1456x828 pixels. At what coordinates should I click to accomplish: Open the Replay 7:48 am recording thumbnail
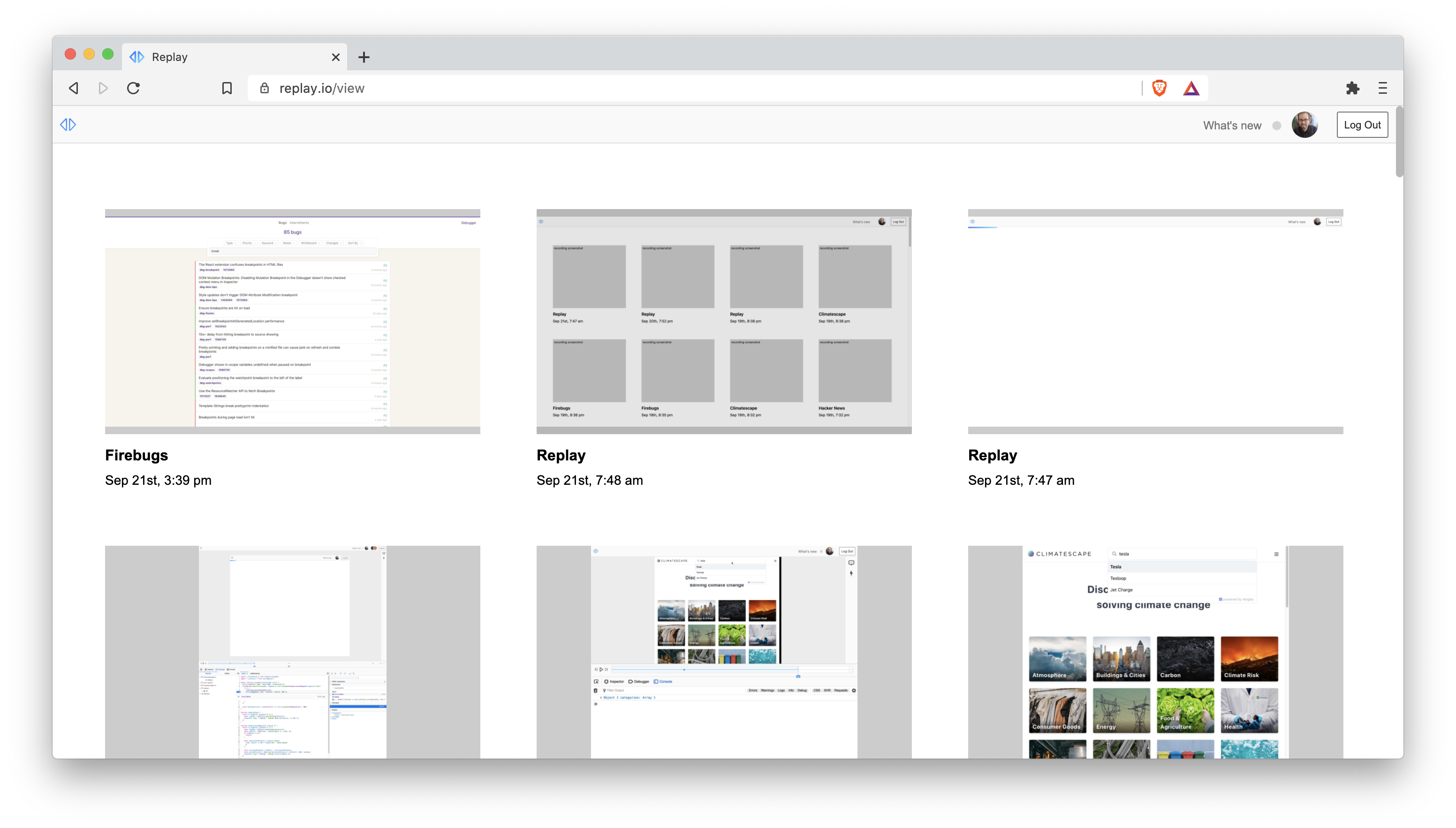[x=723, y=321]
